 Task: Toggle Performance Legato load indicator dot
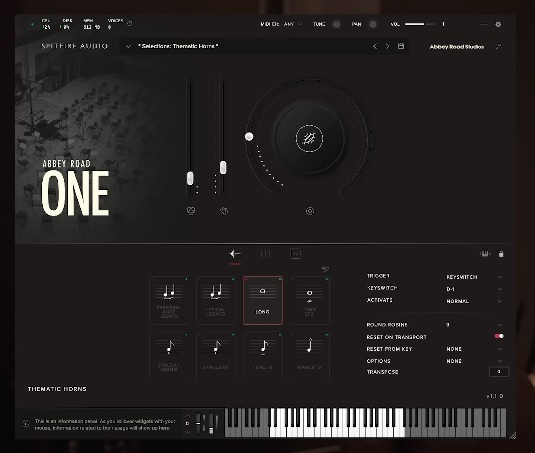click(186, 279)
